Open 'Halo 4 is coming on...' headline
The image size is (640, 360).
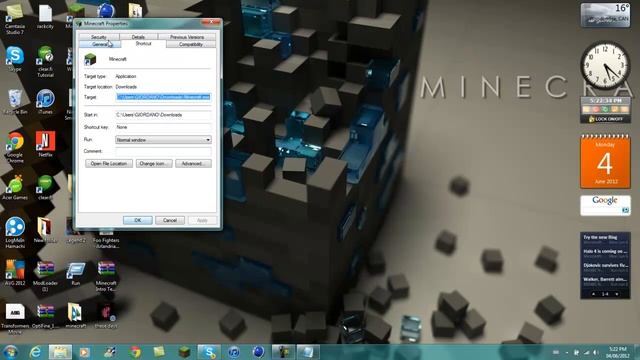605,251
